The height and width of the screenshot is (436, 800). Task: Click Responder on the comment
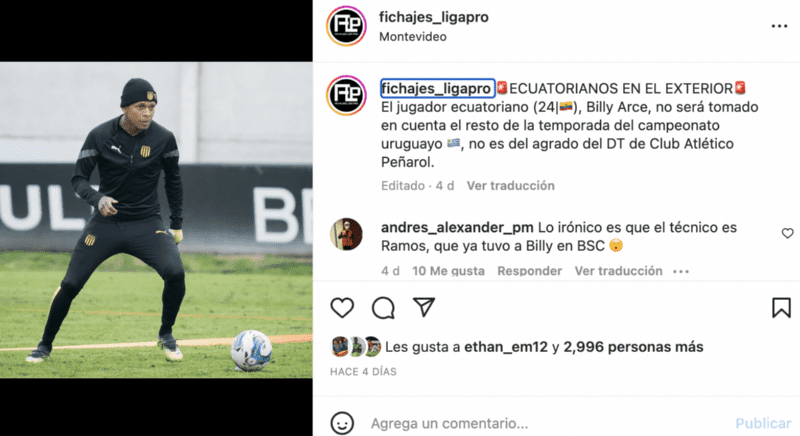click(x=530, y=271)
